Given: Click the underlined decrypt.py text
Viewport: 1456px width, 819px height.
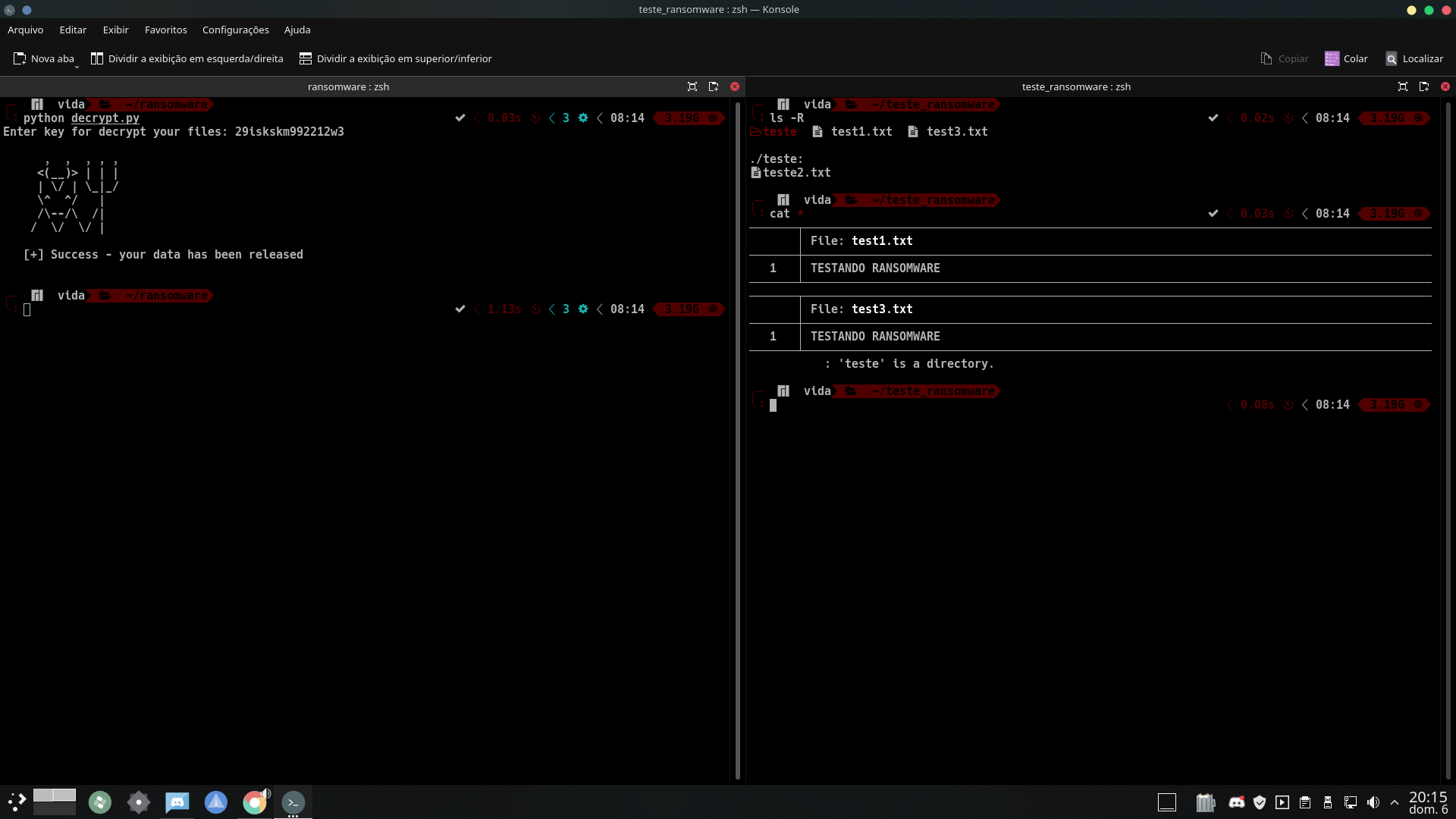Looking at the screenshot, I should 105,118.
